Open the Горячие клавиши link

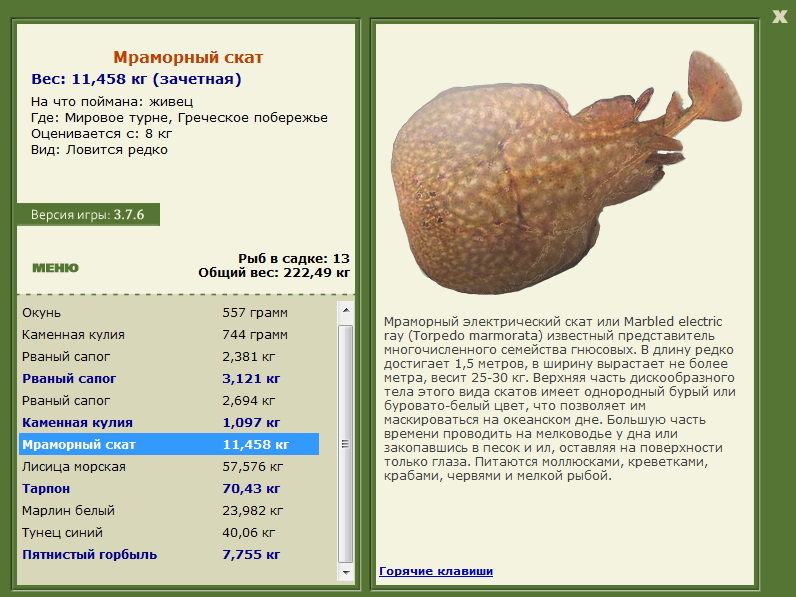[x=436, y=571]
